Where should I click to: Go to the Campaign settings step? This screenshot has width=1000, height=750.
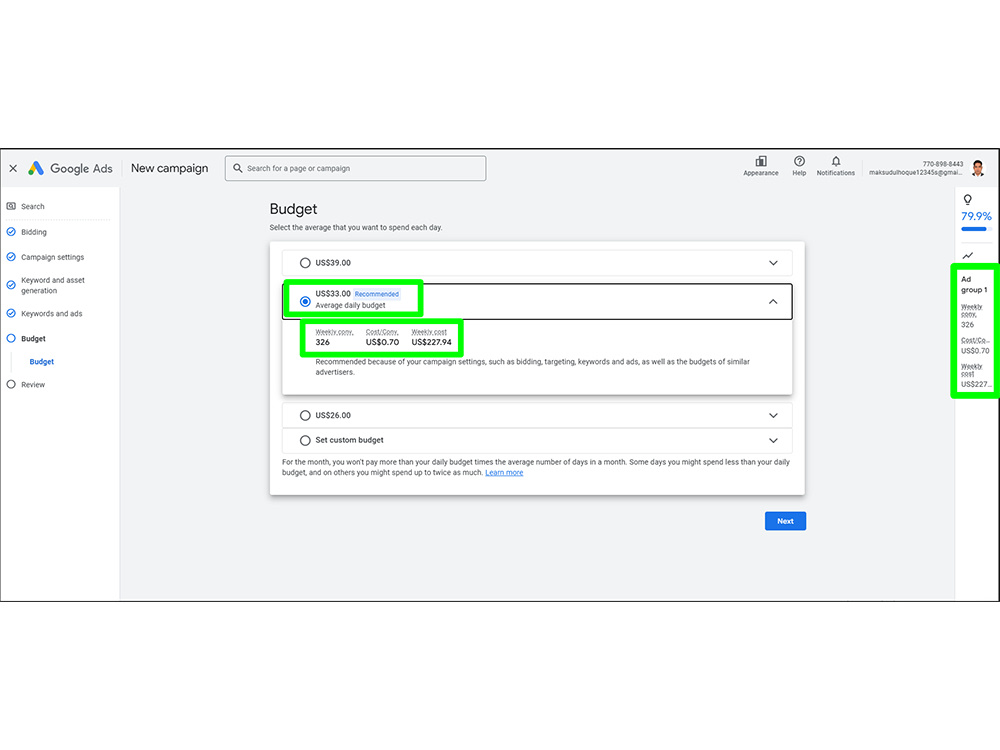click(x=52, y=257)
